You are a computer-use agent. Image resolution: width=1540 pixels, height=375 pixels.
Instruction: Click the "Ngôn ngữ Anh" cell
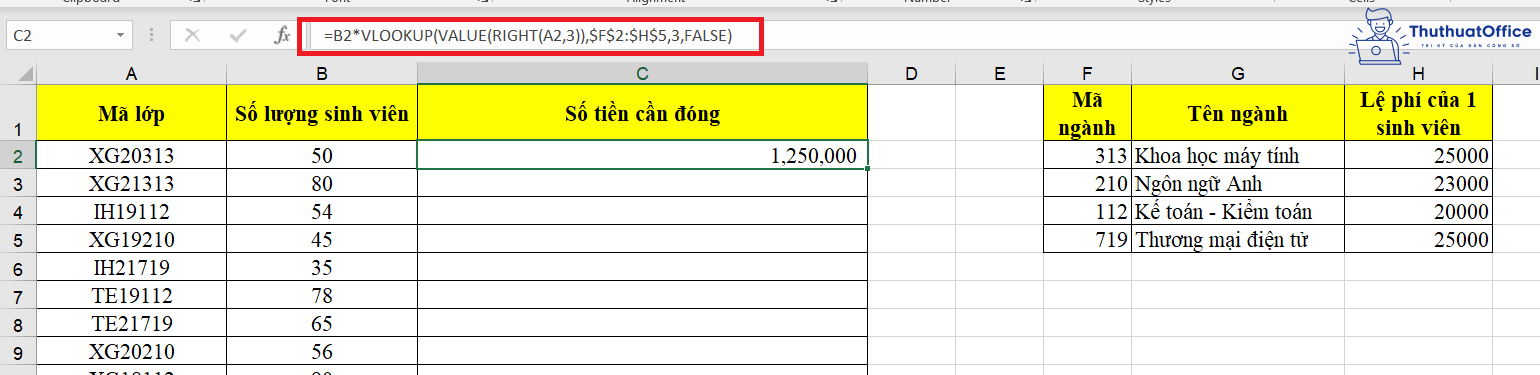coord(1238,183)
